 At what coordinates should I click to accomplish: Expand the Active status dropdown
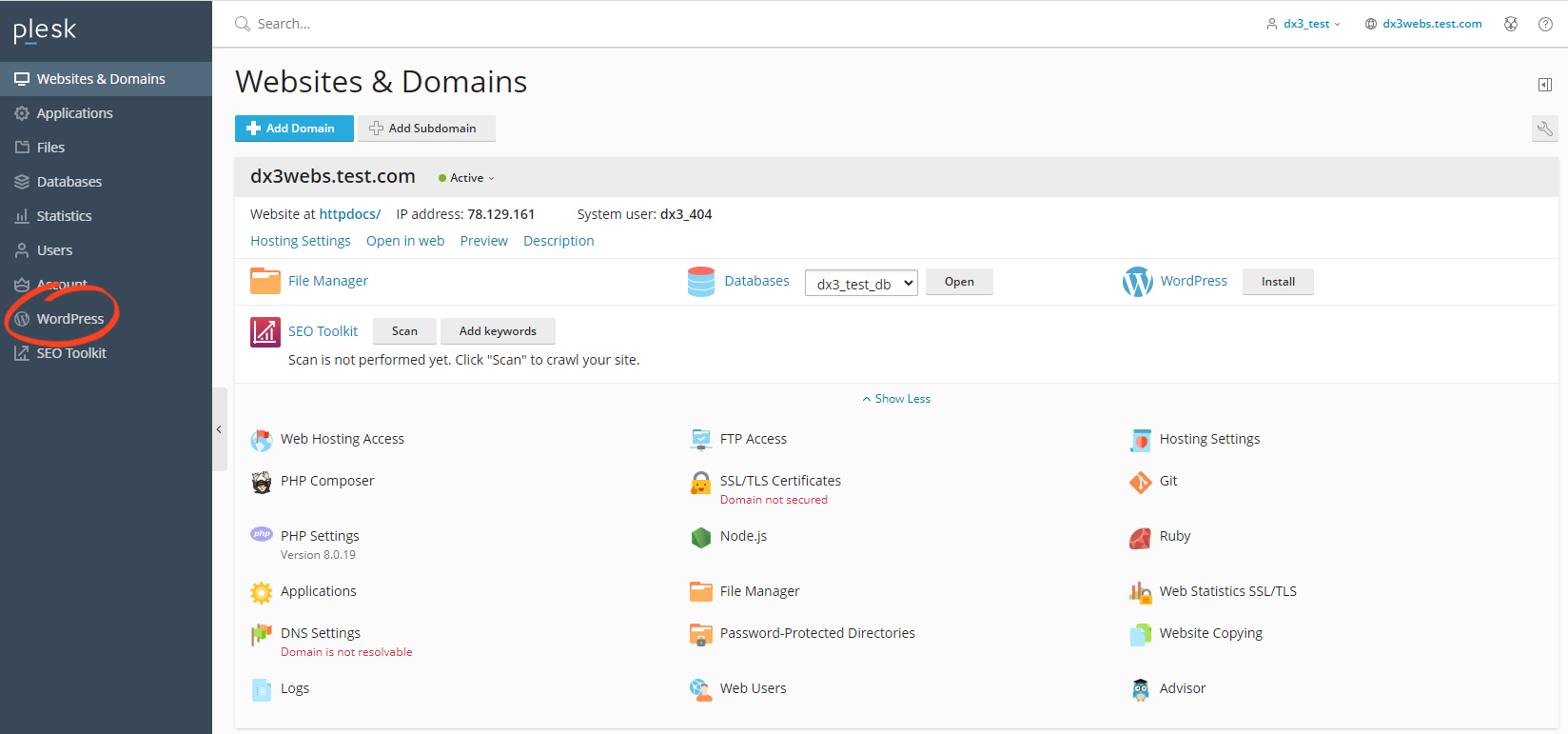click(x=467, y=178)
